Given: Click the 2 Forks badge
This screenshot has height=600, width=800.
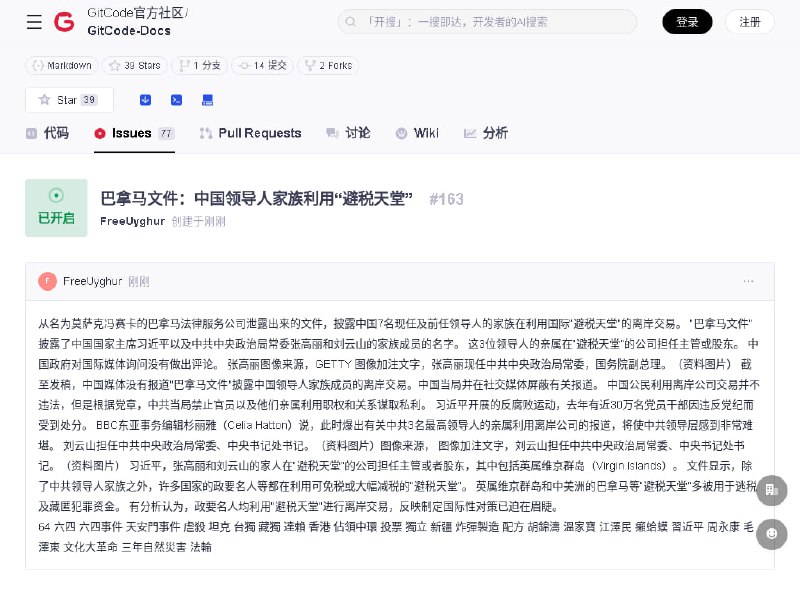Looking at the screenshot, I should pos(328,65).
